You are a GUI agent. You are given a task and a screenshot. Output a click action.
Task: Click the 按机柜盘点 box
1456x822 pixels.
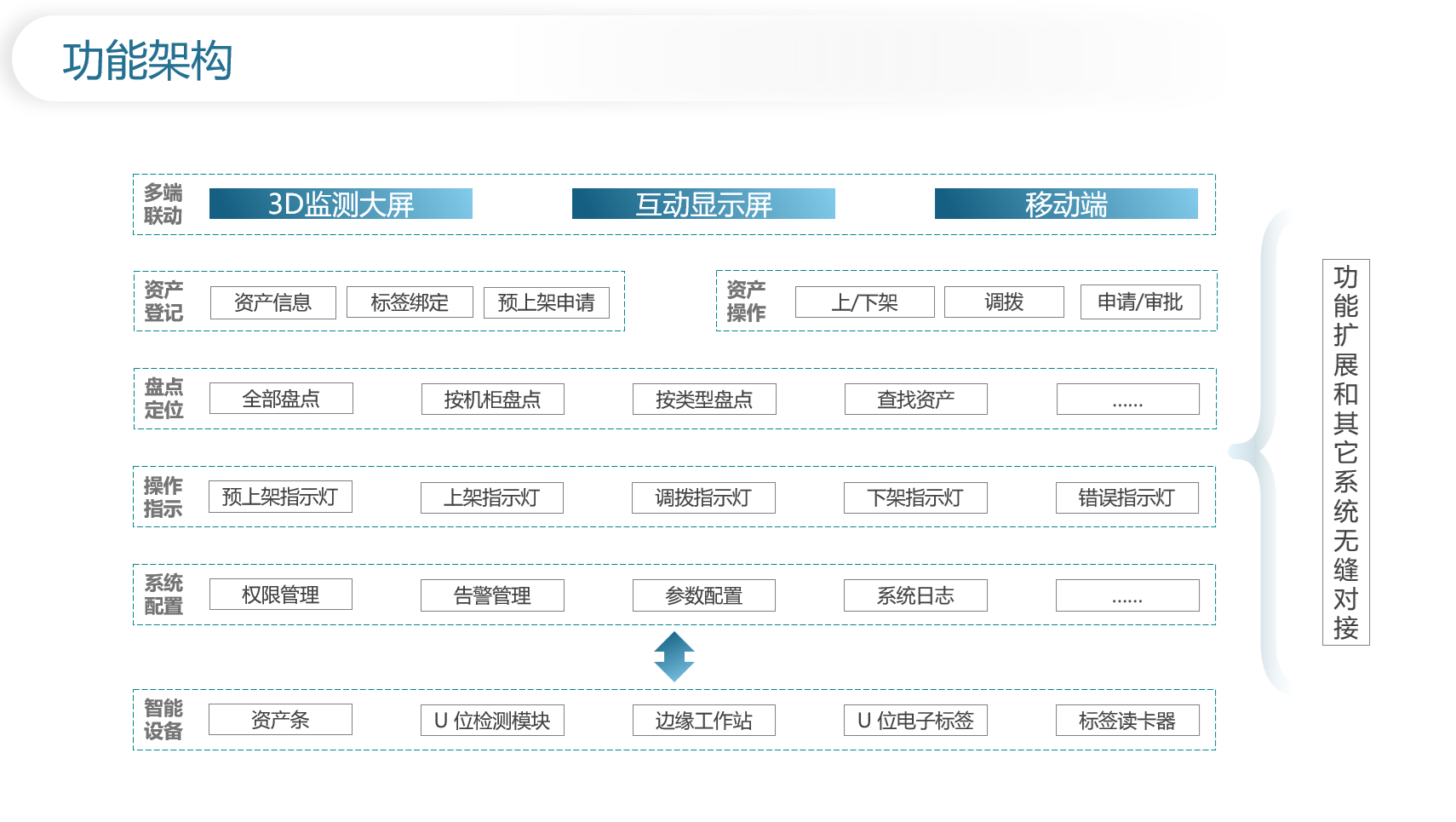click(x=492, y=400)
